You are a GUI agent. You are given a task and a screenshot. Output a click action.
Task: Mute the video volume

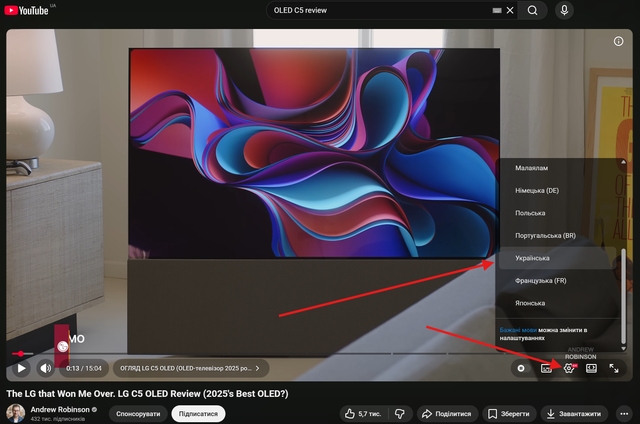(x=45, y=369)
